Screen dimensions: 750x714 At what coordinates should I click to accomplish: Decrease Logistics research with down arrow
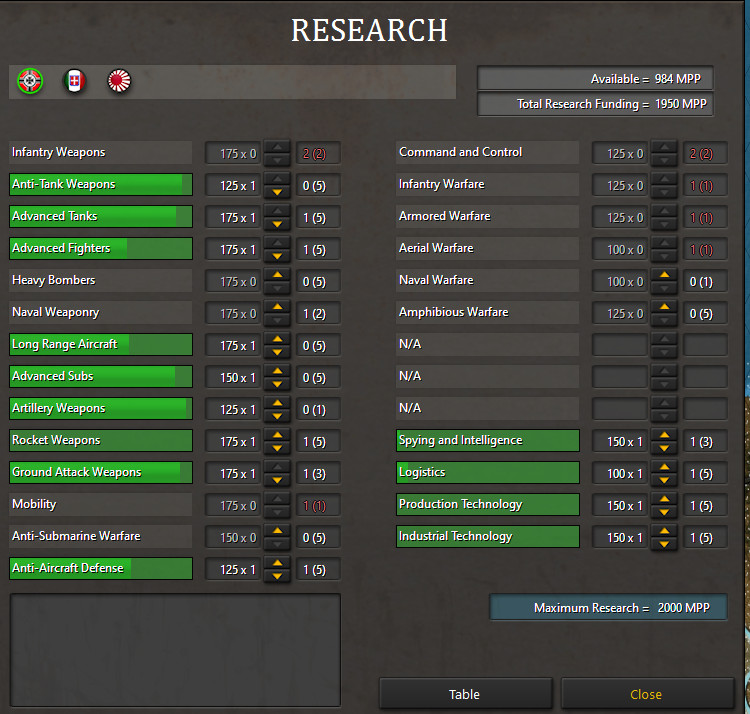(x=664, y=480)
